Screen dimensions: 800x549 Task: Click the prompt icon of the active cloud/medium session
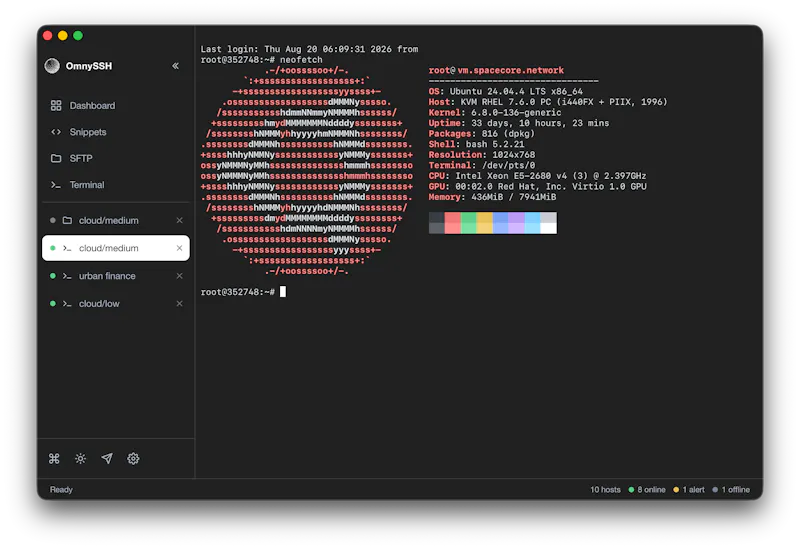pos(67,248)
